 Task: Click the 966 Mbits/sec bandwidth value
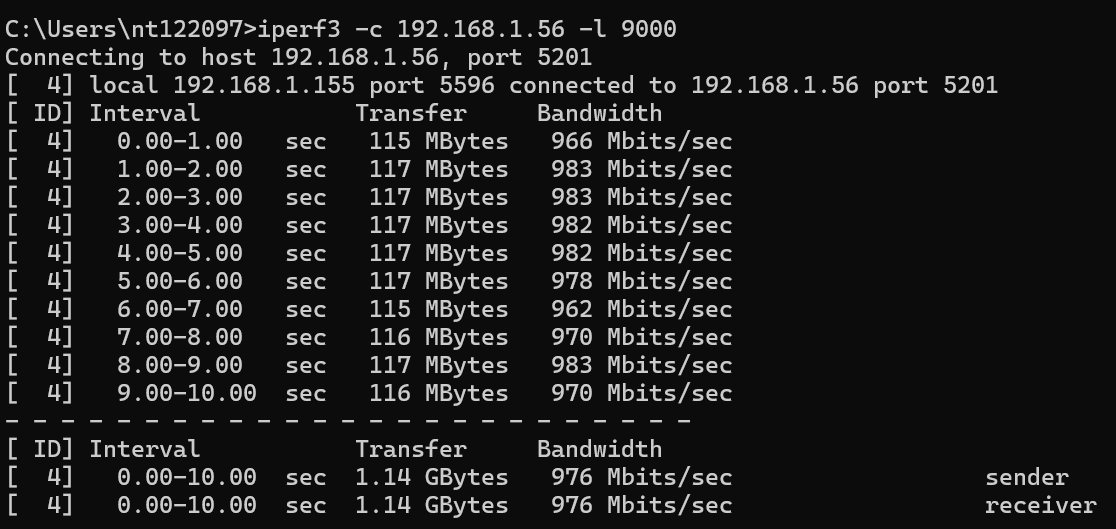coord(642,141)
